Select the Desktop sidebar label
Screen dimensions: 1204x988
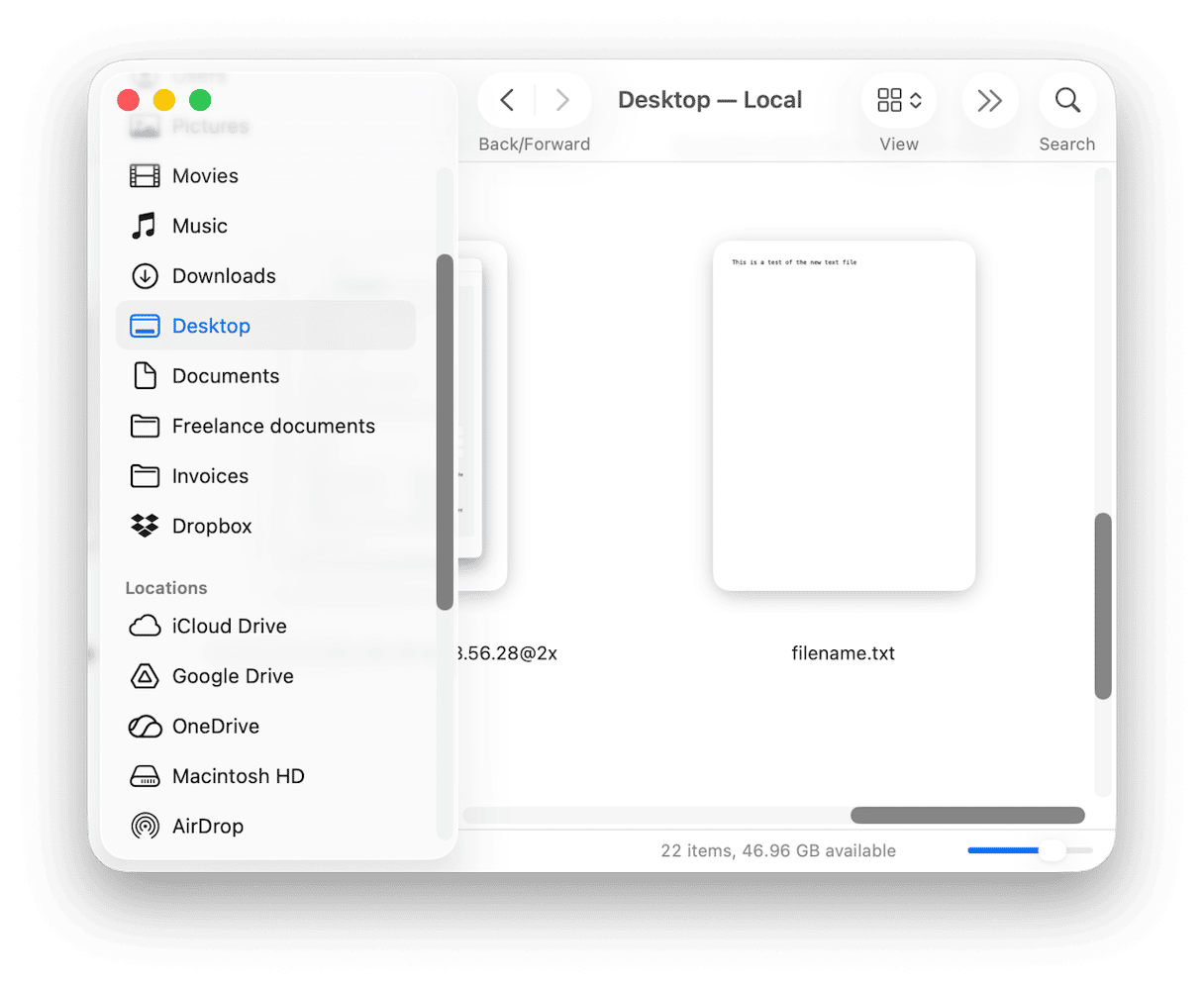[x=211, y=326]
